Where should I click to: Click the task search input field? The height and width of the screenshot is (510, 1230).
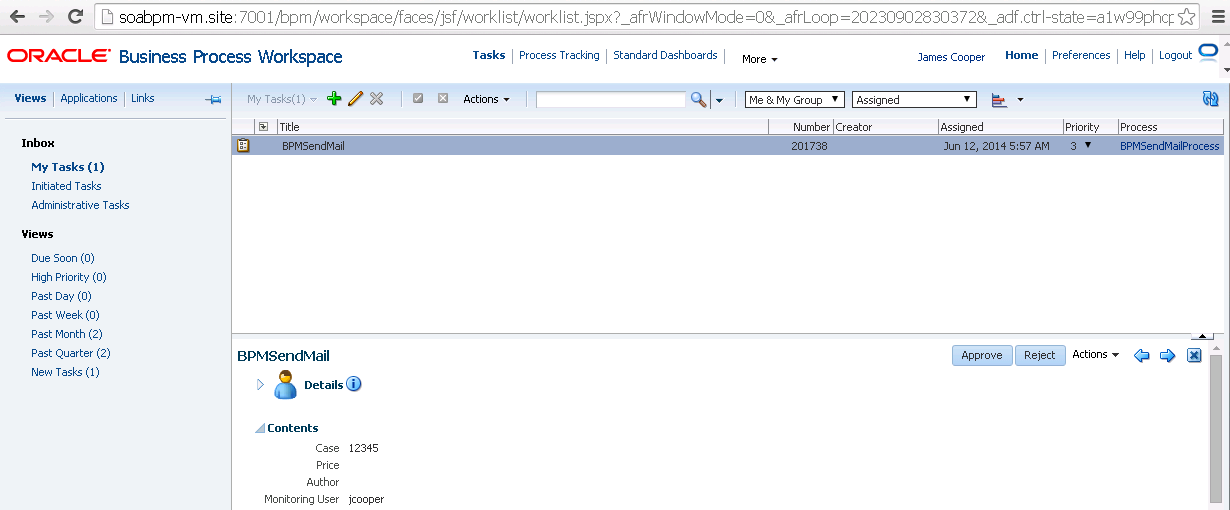(611, 99)
